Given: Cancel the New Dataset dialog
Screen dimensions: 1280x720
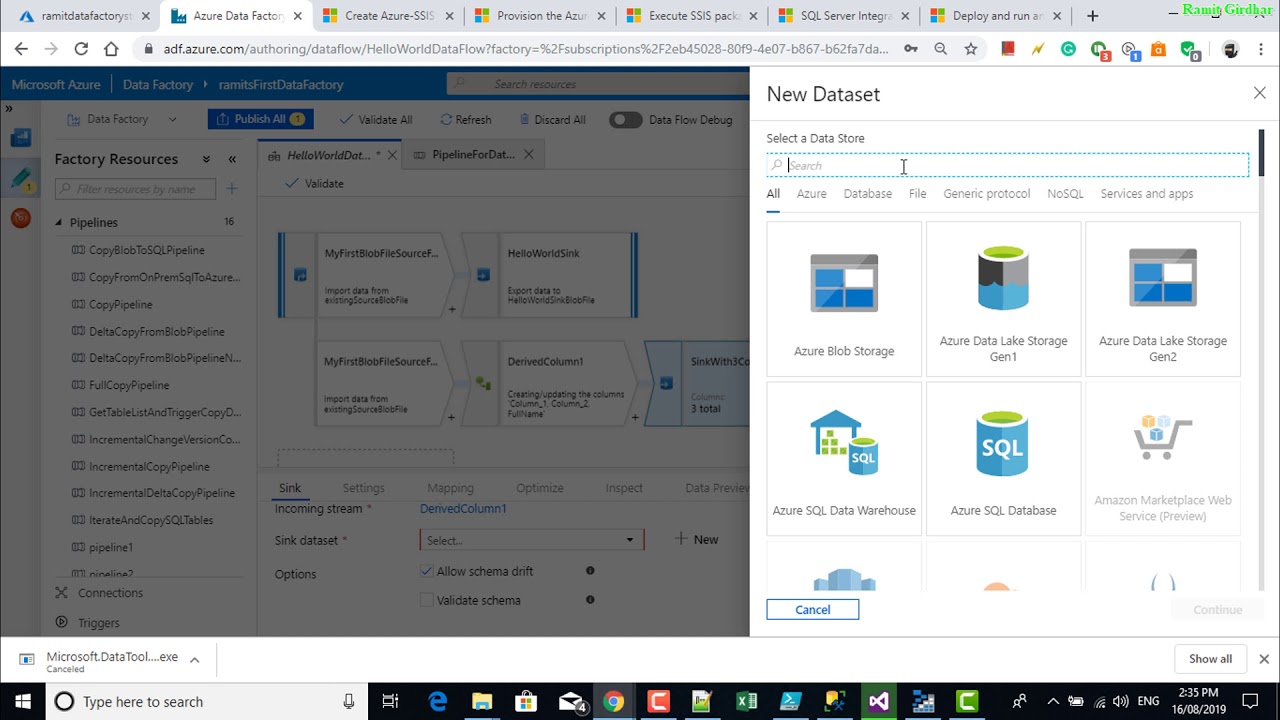Looking at the screenshot, I should click(x=812, y=609).
